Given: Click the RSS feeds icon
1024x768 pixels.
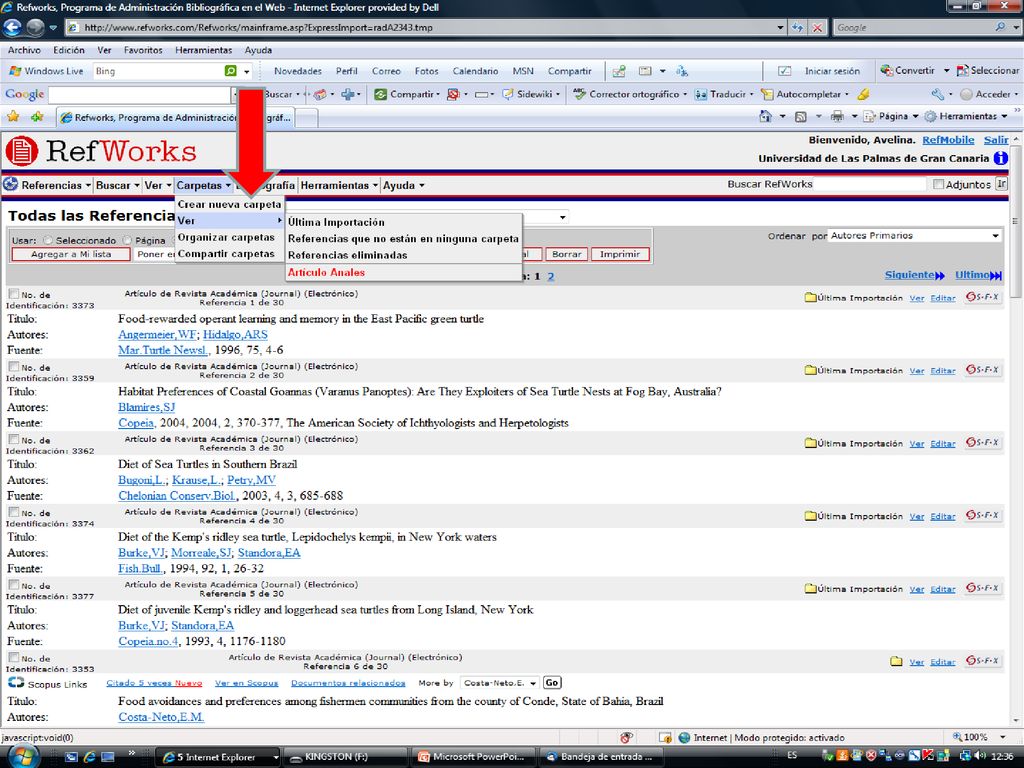Looking at the screenshot, I should (x=800, y=116).
